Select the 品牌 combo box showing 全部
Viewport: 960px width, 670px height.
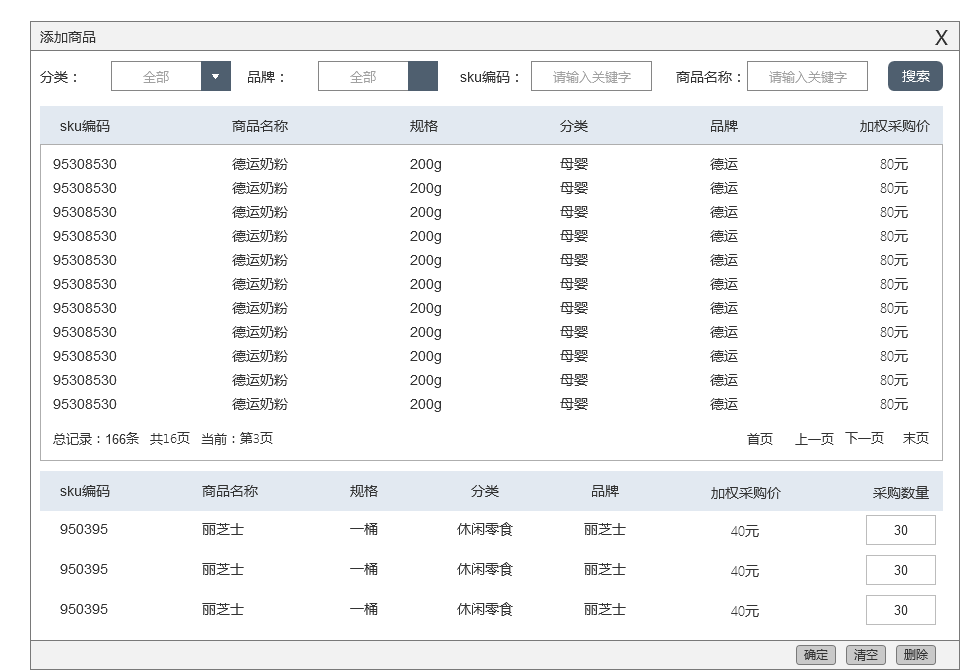pyautogui.click(x=378, y=77)
